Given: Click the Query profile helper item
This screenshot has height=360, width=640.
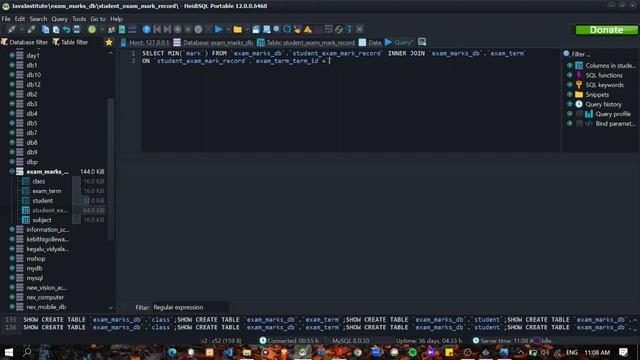Looking at the screenshot, I should (x=613, y=114).
